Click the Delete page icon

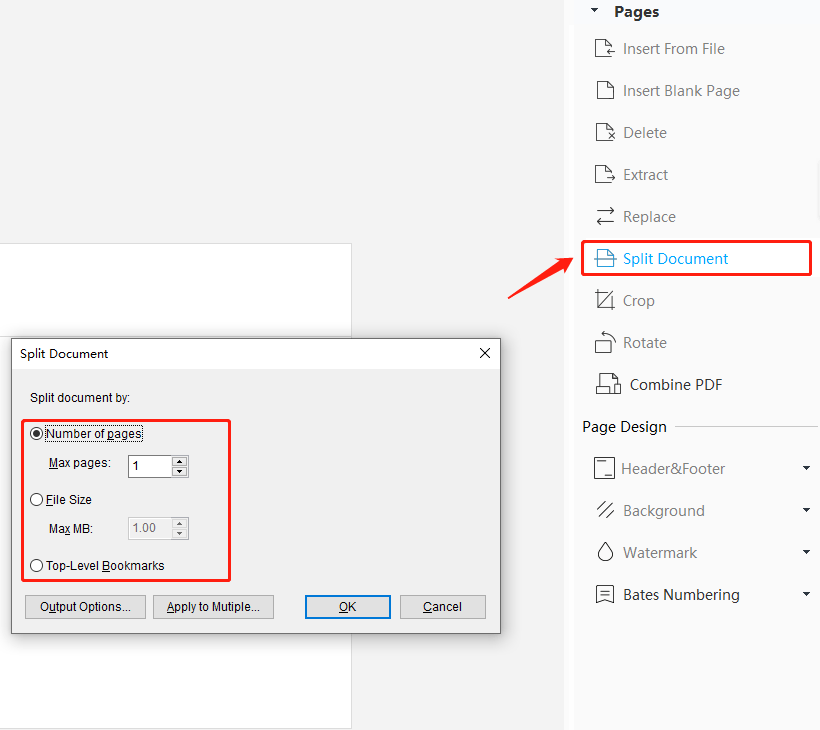click(605, 132)
